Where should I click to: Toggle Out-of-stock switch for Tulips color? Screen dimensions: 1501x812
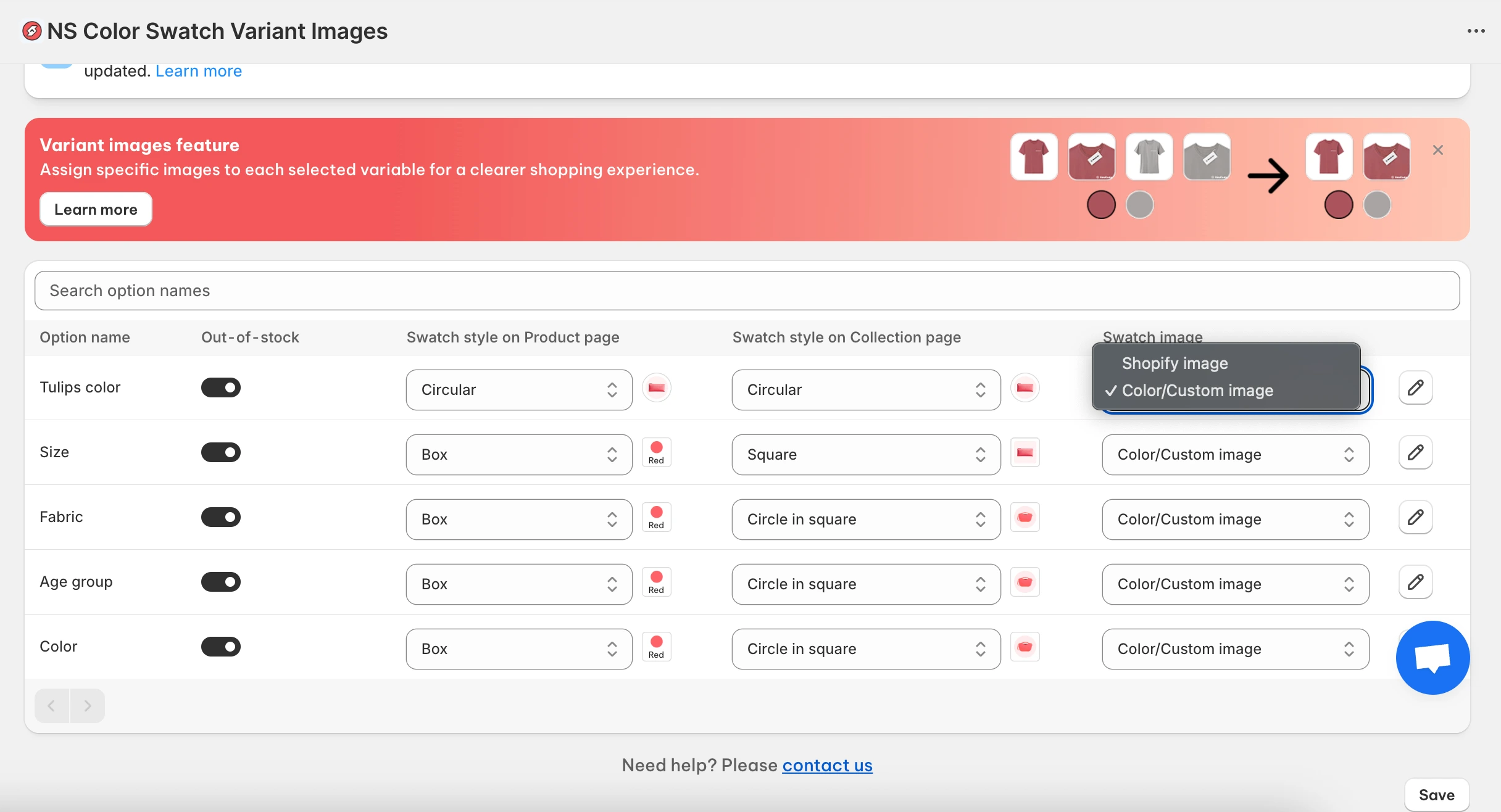[220, 387]
